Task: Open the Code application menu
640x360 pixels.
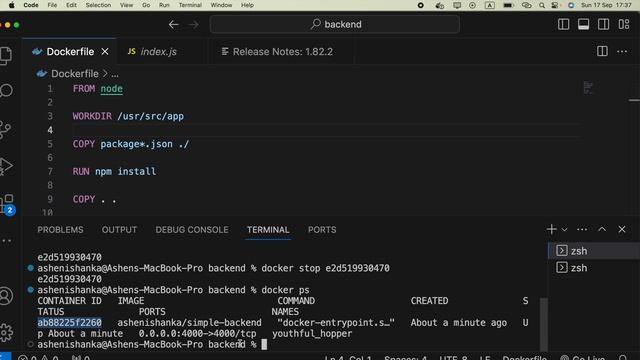Action: [x=31, y=5]
